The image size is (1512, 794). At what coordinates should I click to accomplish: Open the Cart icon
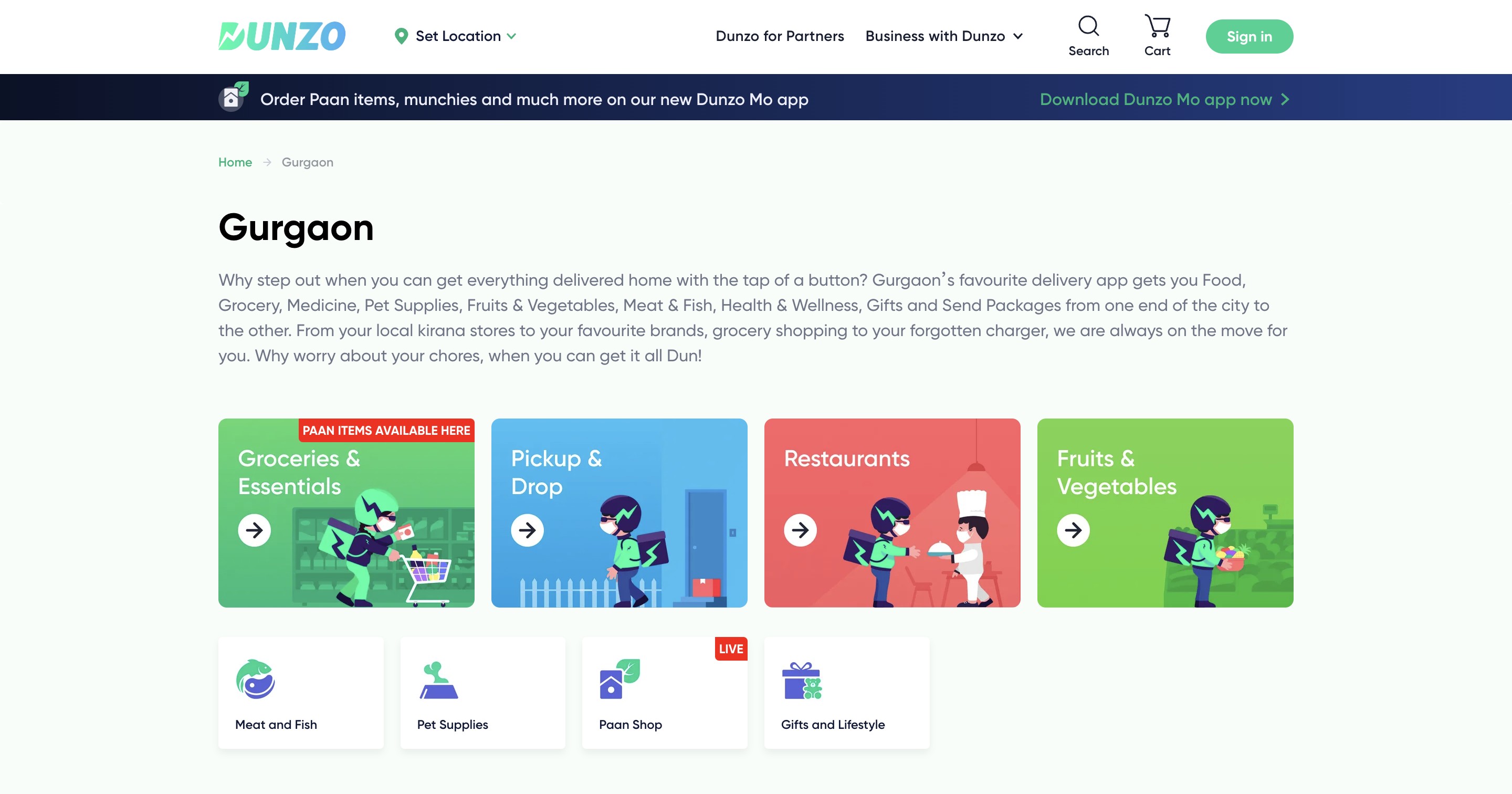pos(1157,26)
